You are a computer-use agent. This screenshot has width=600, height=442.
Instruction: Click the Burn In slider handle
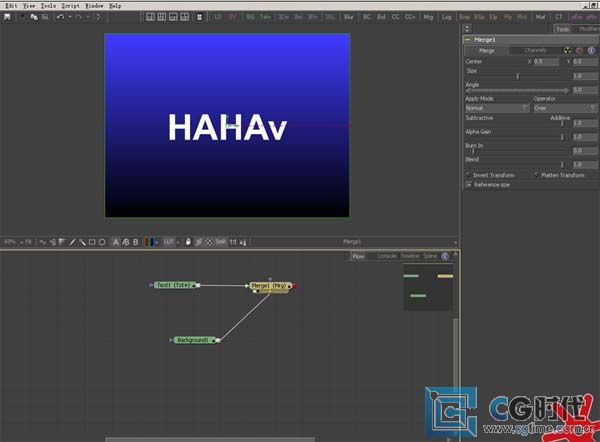[x=473, y=151]
